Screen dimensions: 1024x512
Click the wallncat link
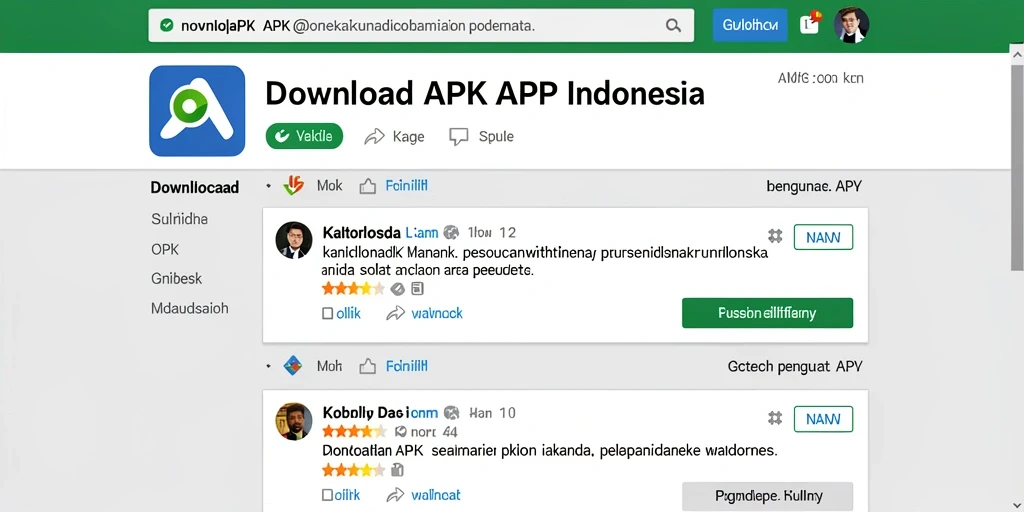click(x=436, y=495)
